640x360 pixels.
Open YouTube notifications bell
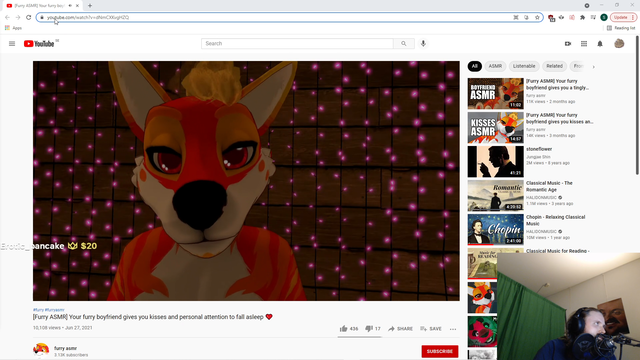pos(600,44)
